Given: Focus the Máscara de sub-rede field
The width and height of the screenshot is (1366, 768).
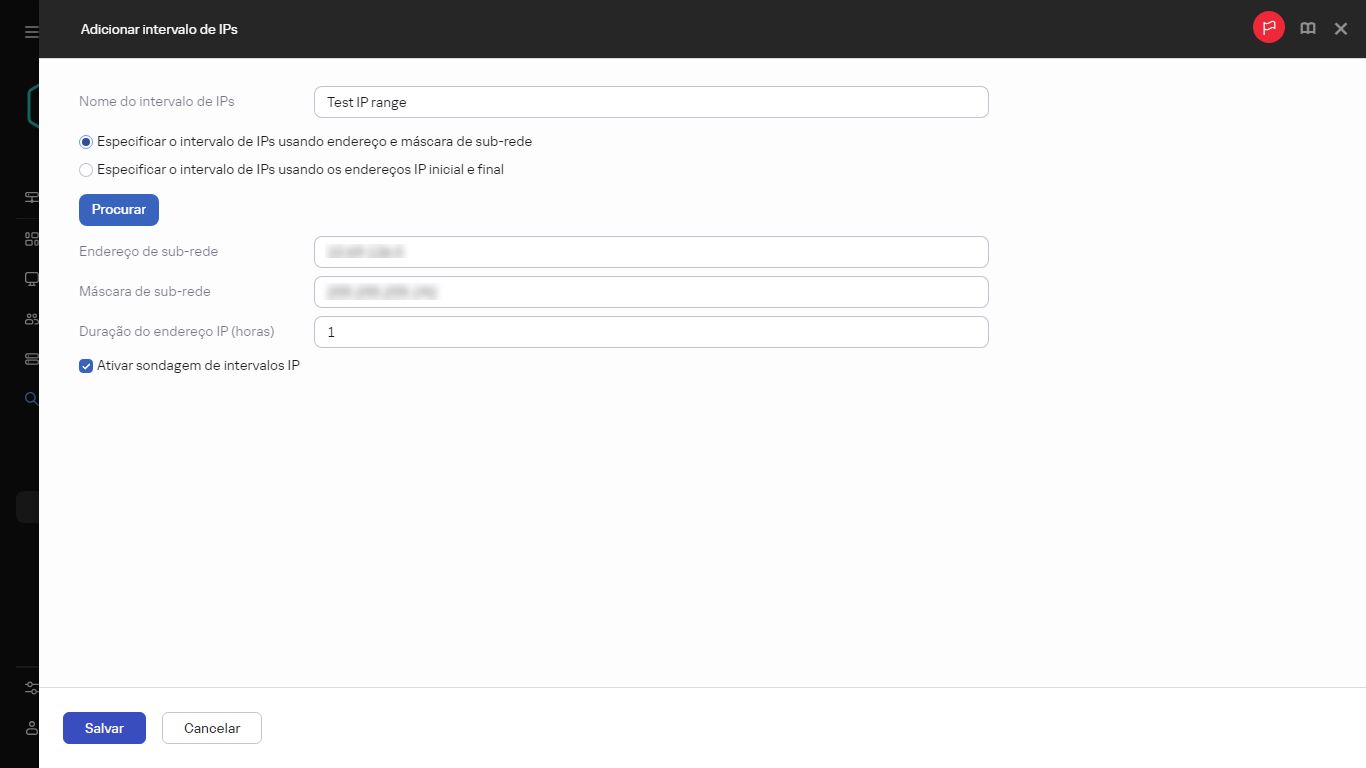Looking at the screenshot, I should pyautogui.click(x=651, y=292).
